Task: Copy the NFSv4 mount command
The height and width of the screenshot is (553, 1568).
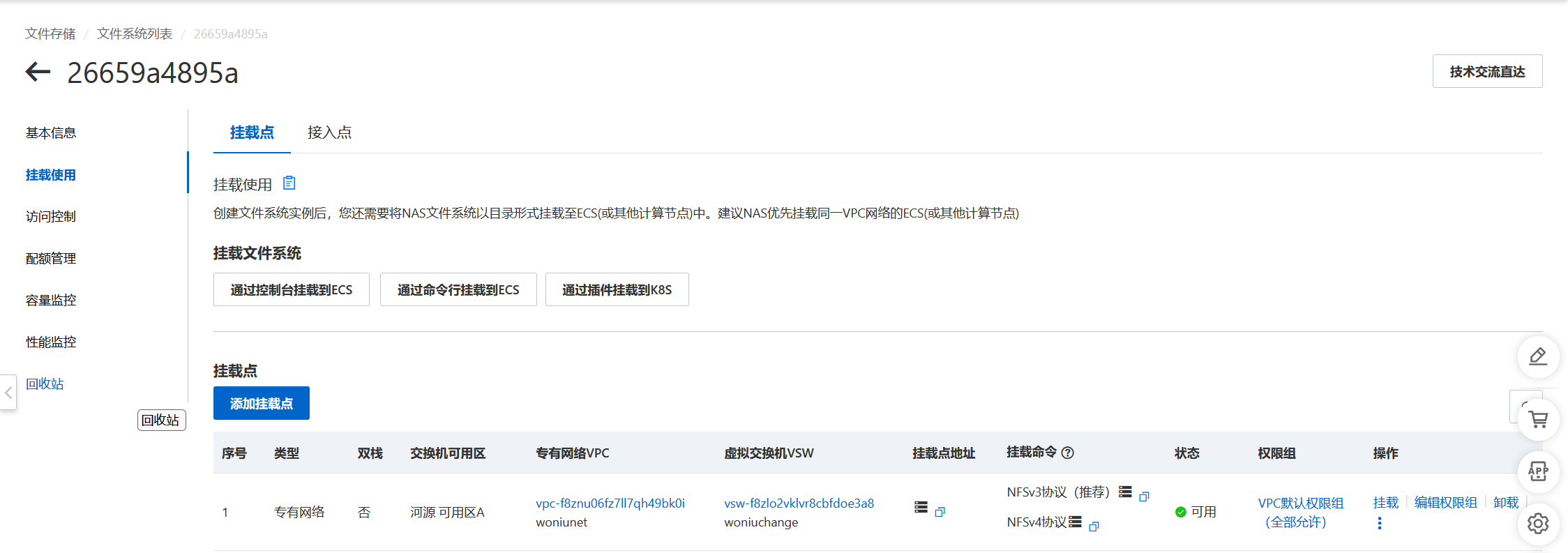Action: (x=1094, y=527)
